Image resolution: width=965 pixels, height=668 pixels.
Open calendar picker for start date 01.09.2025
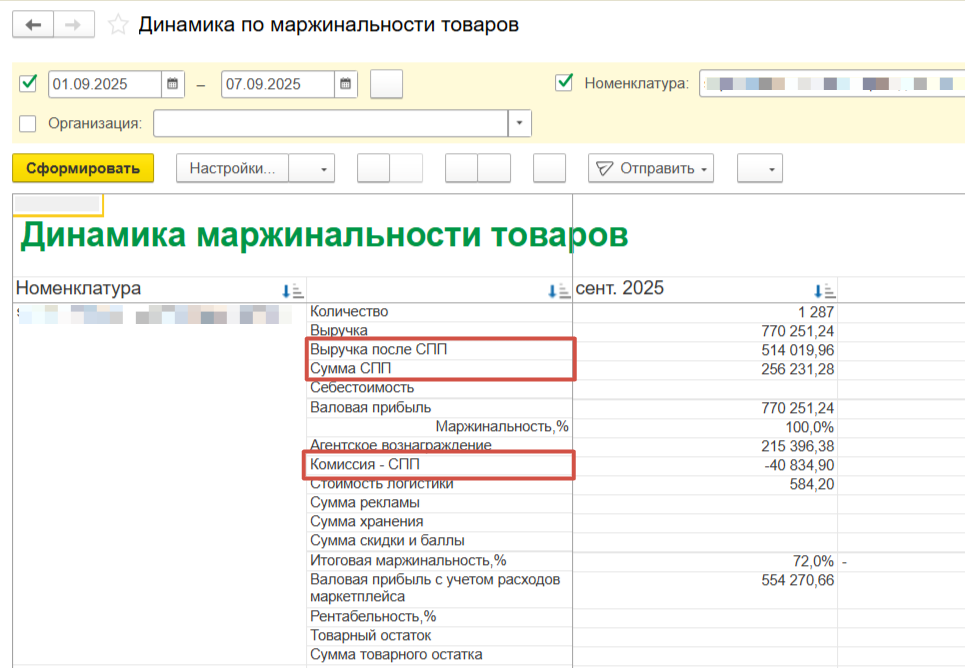pos(173,84)
